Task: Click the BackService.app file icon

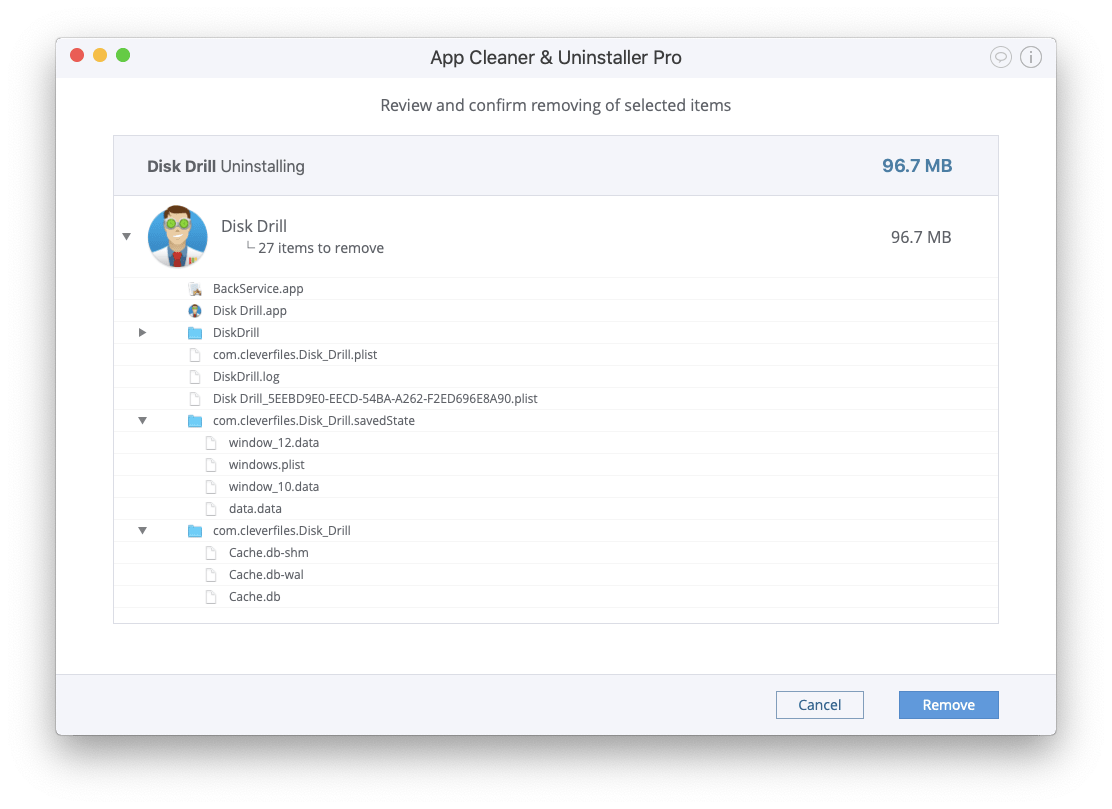Action: [195, 289]
